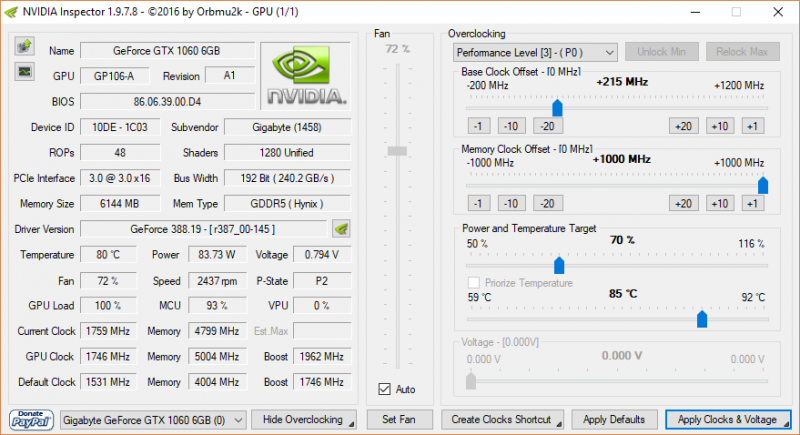Click -10 under Memory Clock Offset
The height and width of the screenshot is (435, 800).
[511, 203]
